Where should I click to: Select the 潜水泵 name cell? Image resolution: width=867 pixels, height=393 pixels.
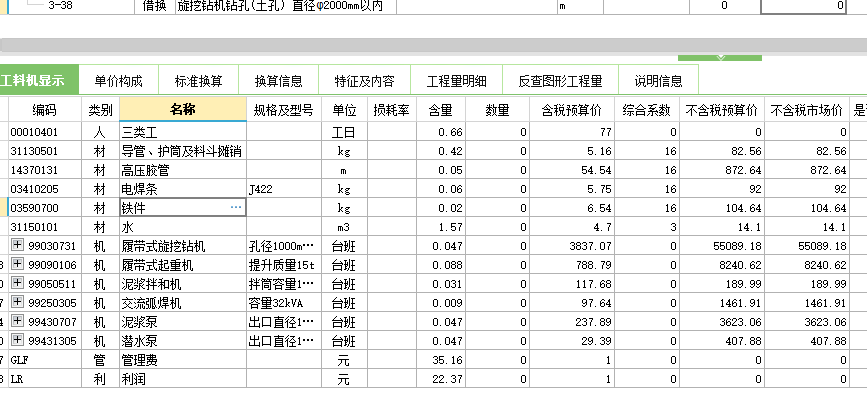point(183,340)
